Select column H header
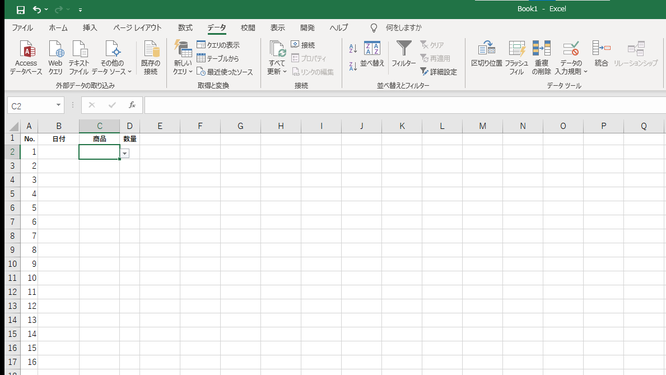Image resolution: width=666 pixels, height=375 pixels. 281,126
